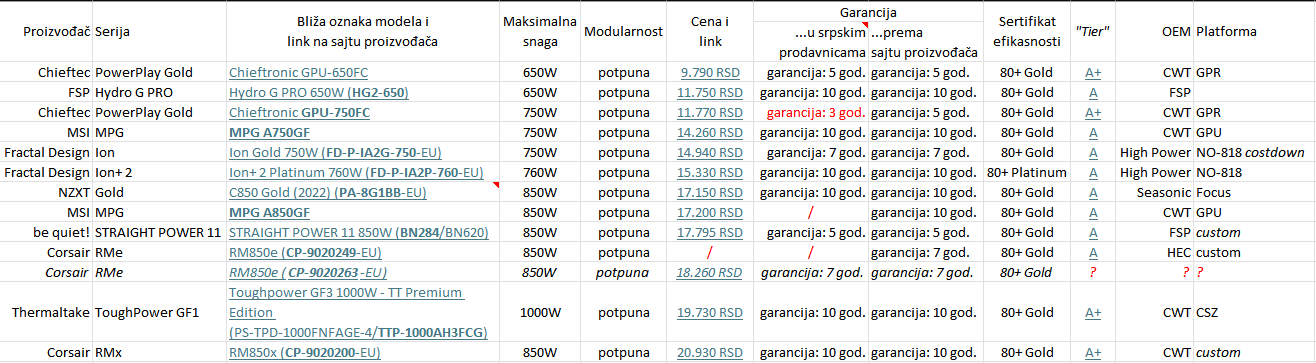This screenshot has width=1316, height=363.
Task: Follow the 20.930 RSD price link
Action: pyautogui.click(x=709, y=353)
